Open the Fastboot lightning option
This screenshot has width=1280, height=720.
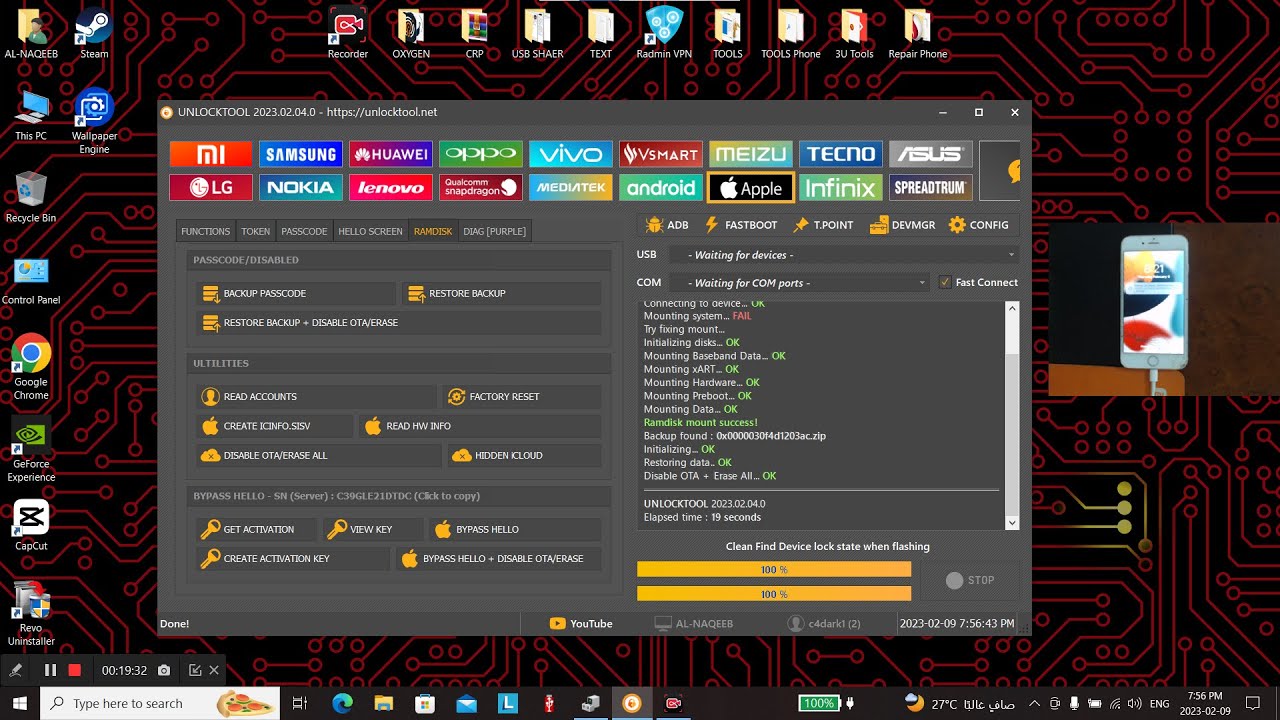(741, 225)
